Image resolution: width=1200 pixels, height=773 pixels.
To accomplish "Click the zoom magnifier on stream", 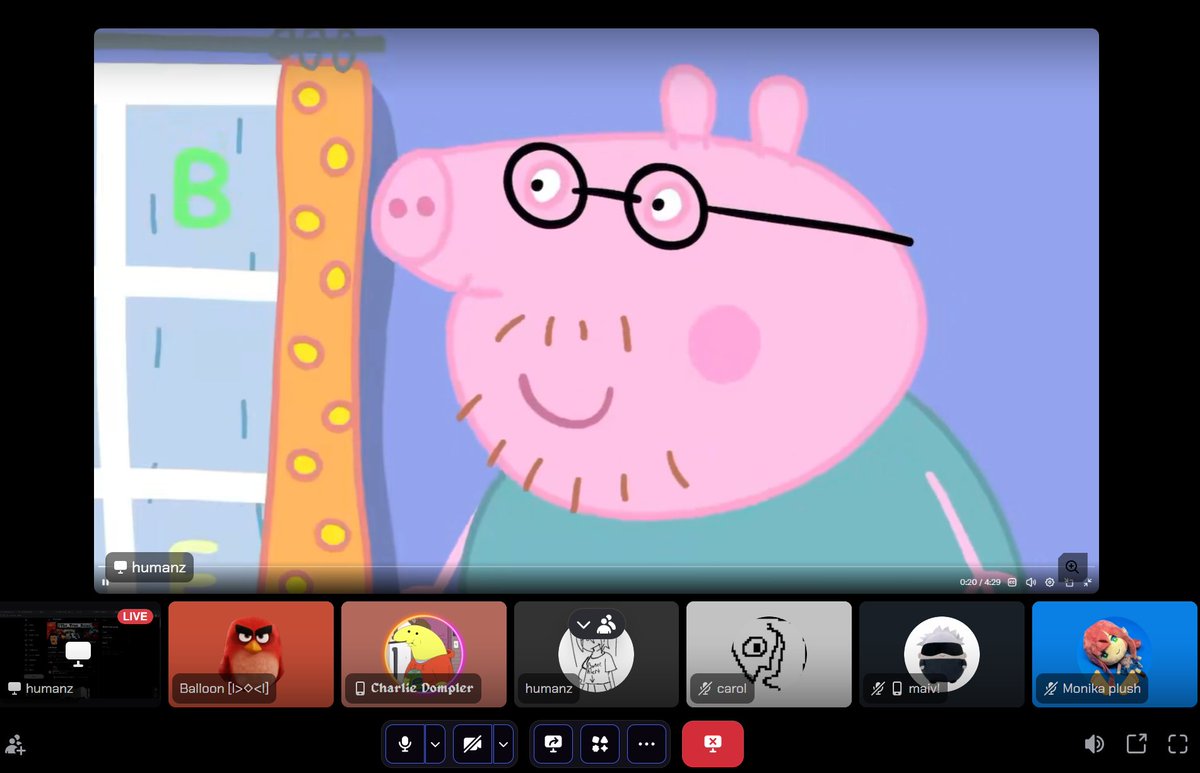I will pyautogui.click(x=1072, y=567).
